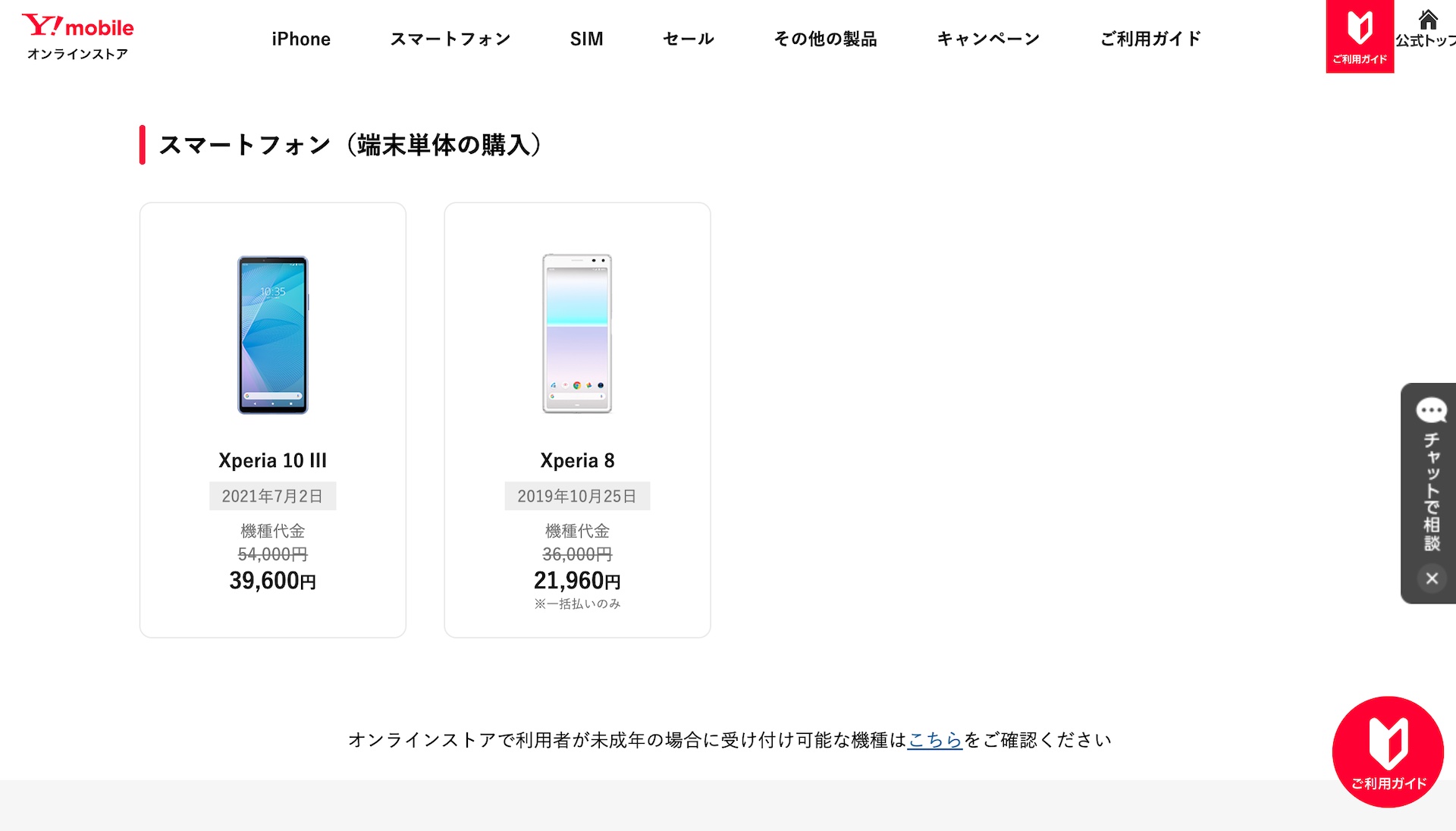1456x831 pixels.
Task: Open the スマートフォン navigation menu
Action: click(450, 39)
